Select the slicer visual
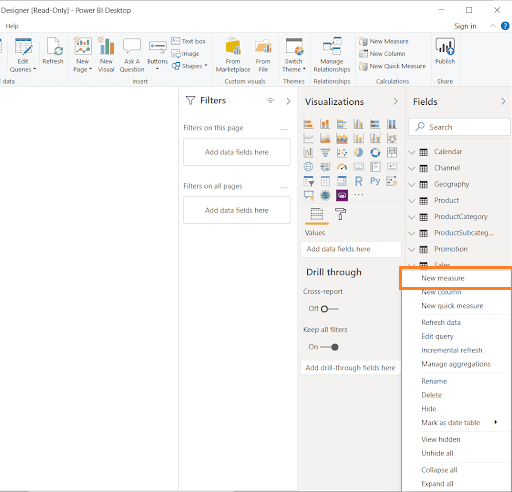The image size is (512, 492). tap(308, 181)
